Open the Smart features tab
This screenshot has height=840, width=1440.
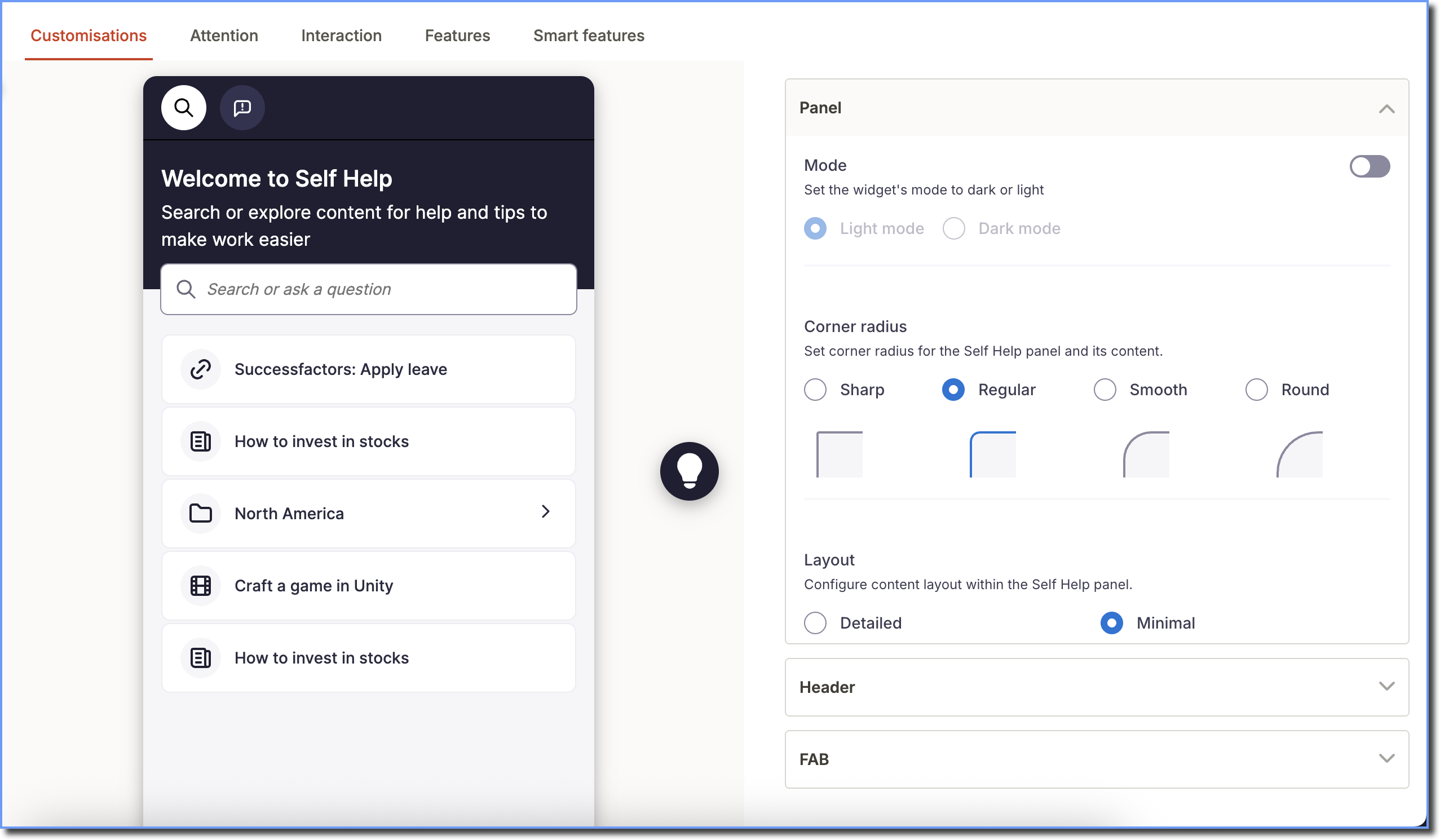[x=589, y=36]
